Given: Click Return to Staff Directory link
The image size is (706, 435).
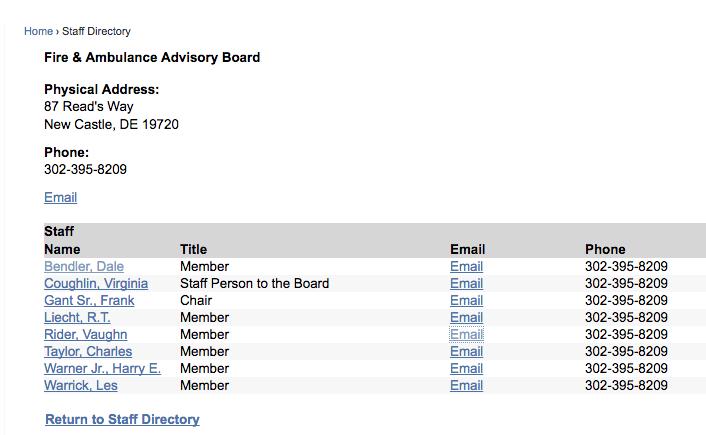Looking at the screenshot, I should point(122,419).
